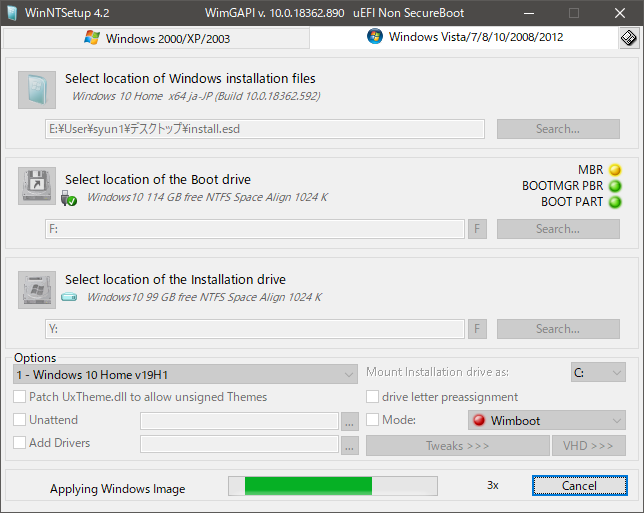The image size is (644, 513).
Task: Click Search for Installation drive
Action: [558, 329]
